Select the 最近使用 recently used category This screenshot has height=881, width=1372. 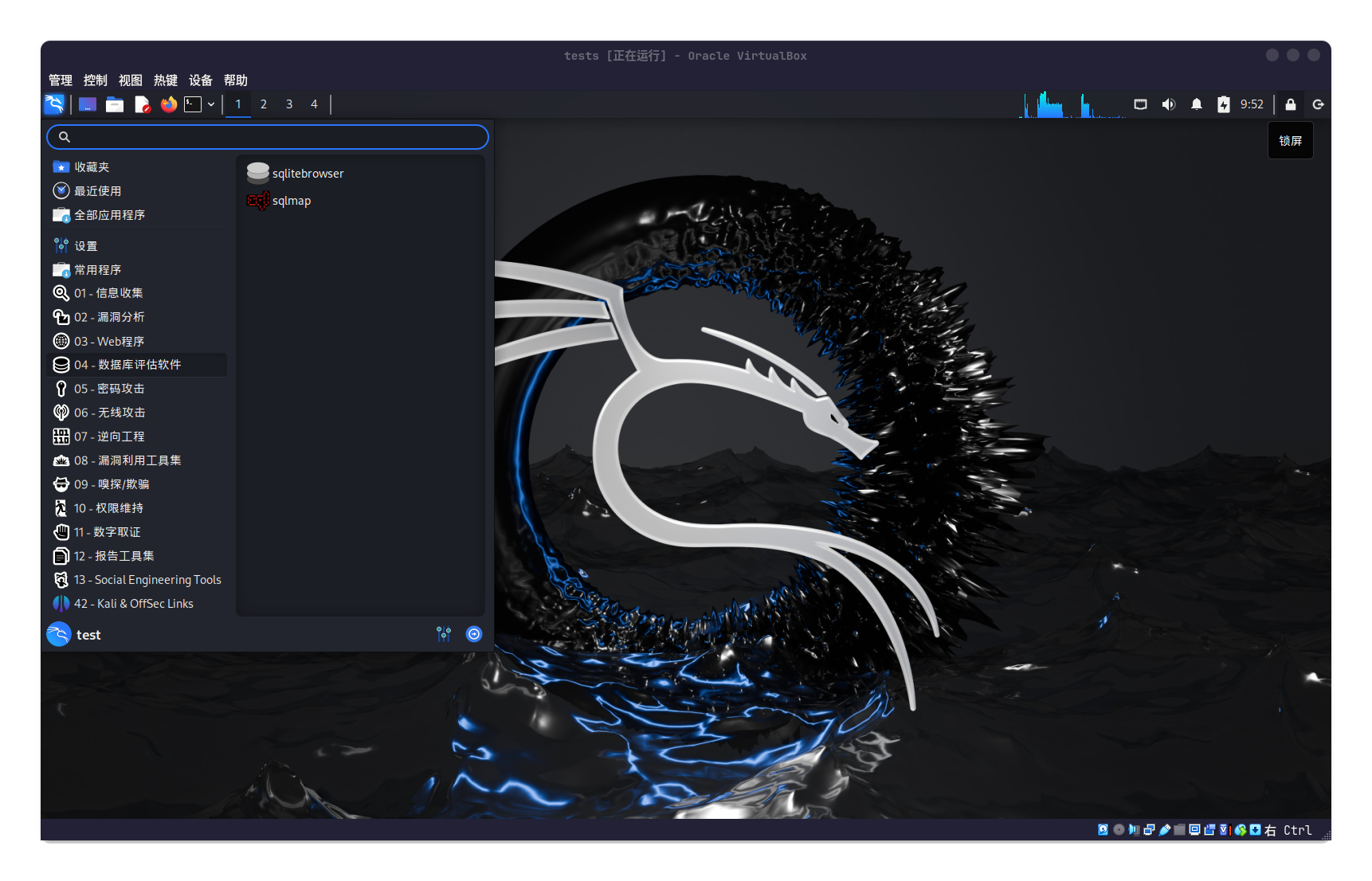(x=139, y=191)
